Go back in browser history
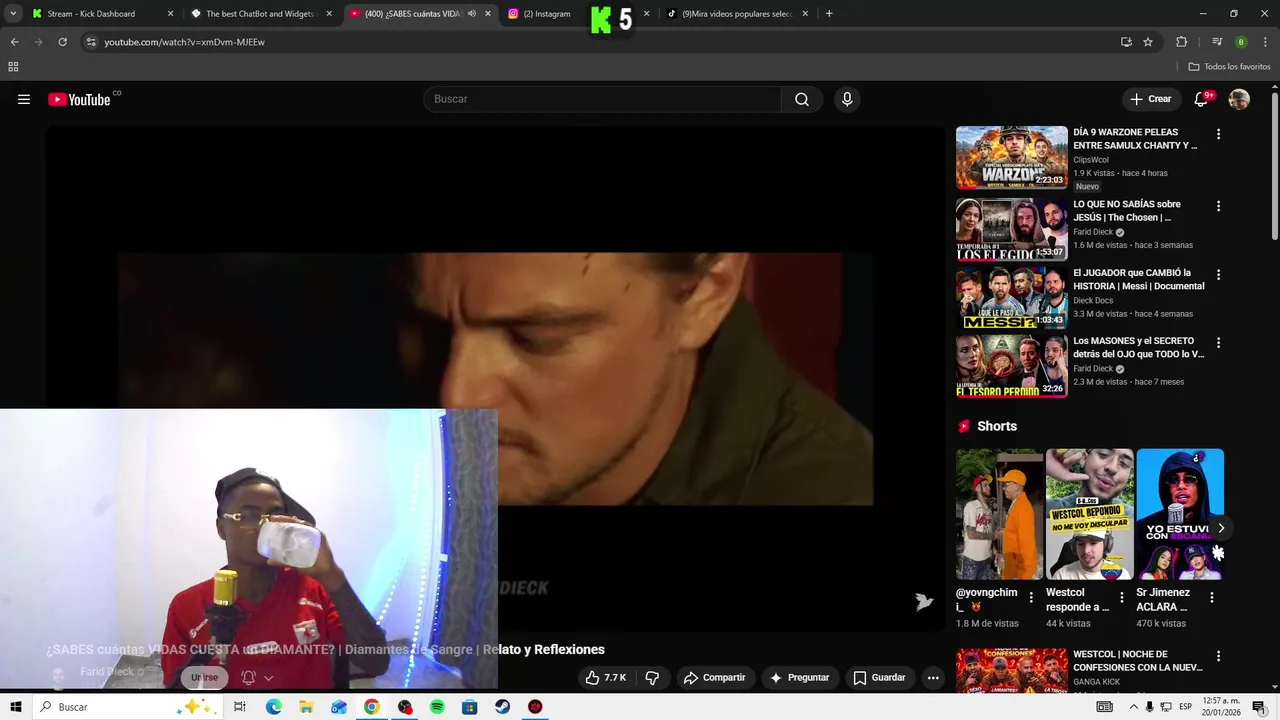The height and width of the screenshot is (720, 1280). point(14,42)
